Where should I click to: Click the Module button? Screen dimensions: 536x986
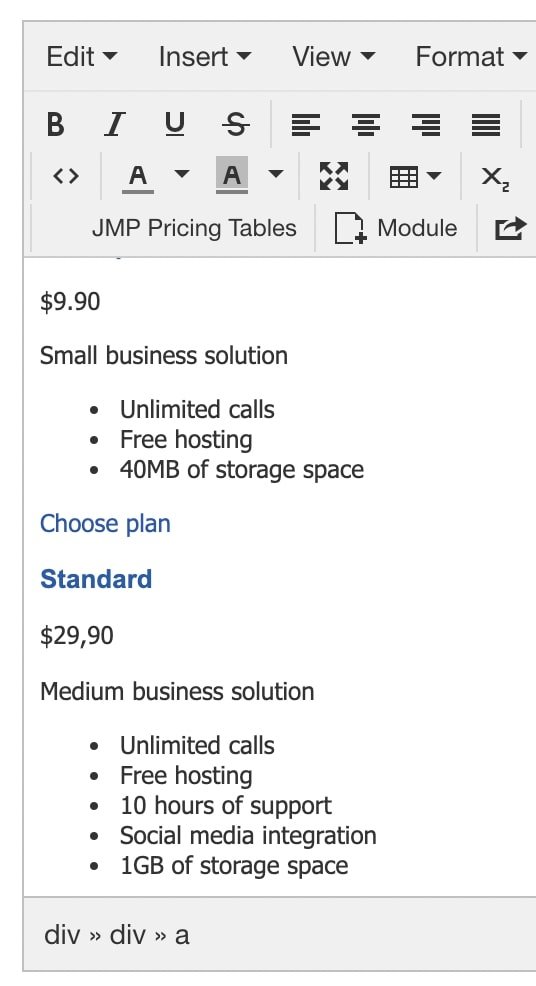click(396, 228)
